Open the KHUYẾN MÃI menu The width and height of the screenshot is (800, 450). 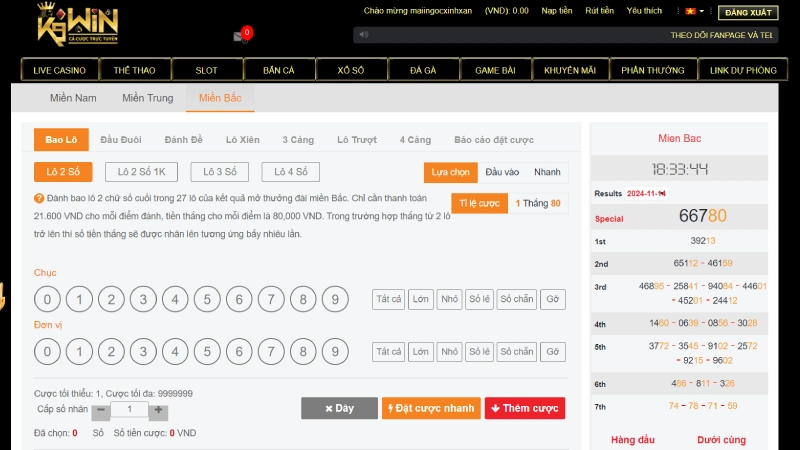570,70
